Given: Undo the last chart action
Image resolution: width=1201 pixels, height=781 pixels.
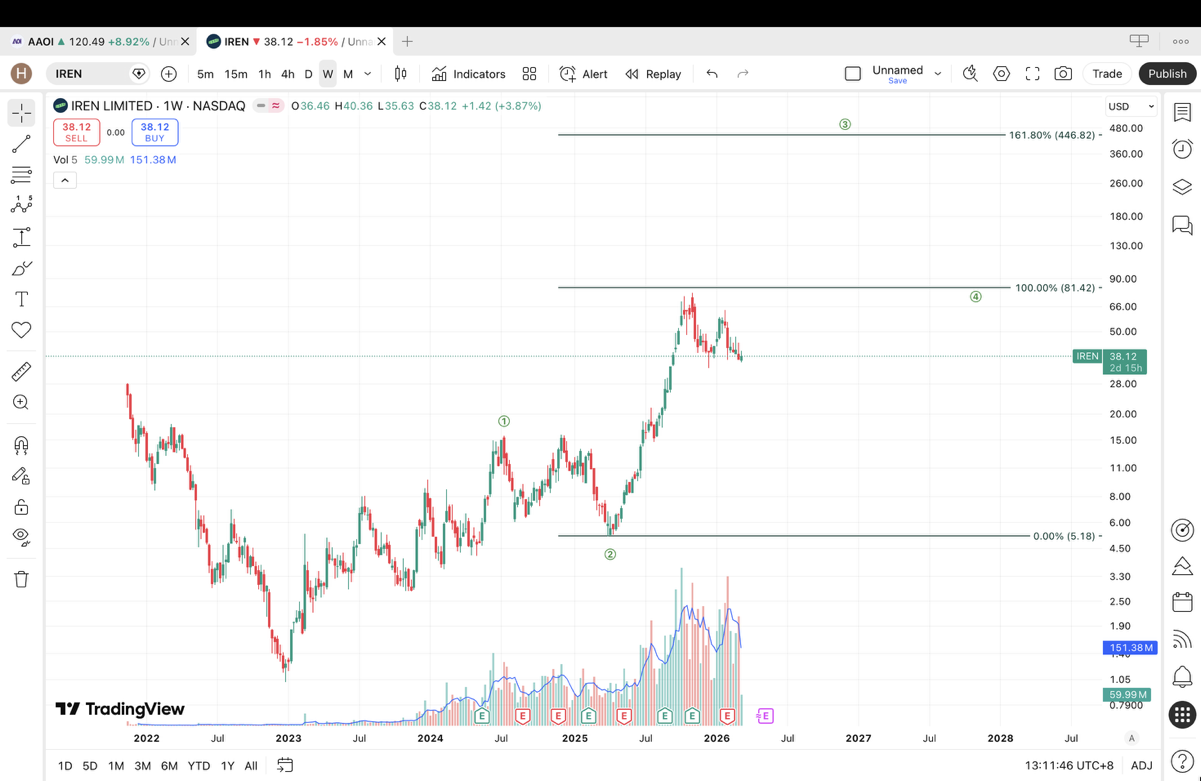Looking at the screenshot, I should coord(712,74).
